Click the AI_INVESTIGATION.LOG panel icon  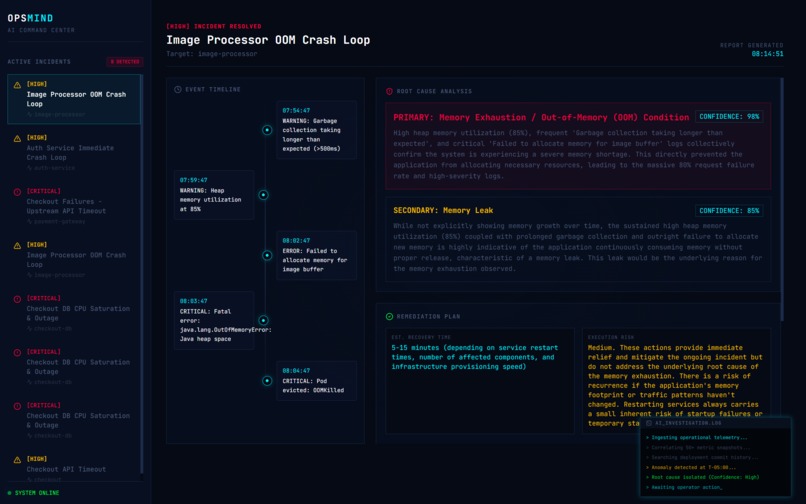pyautogui.click(x=649, y=423)
